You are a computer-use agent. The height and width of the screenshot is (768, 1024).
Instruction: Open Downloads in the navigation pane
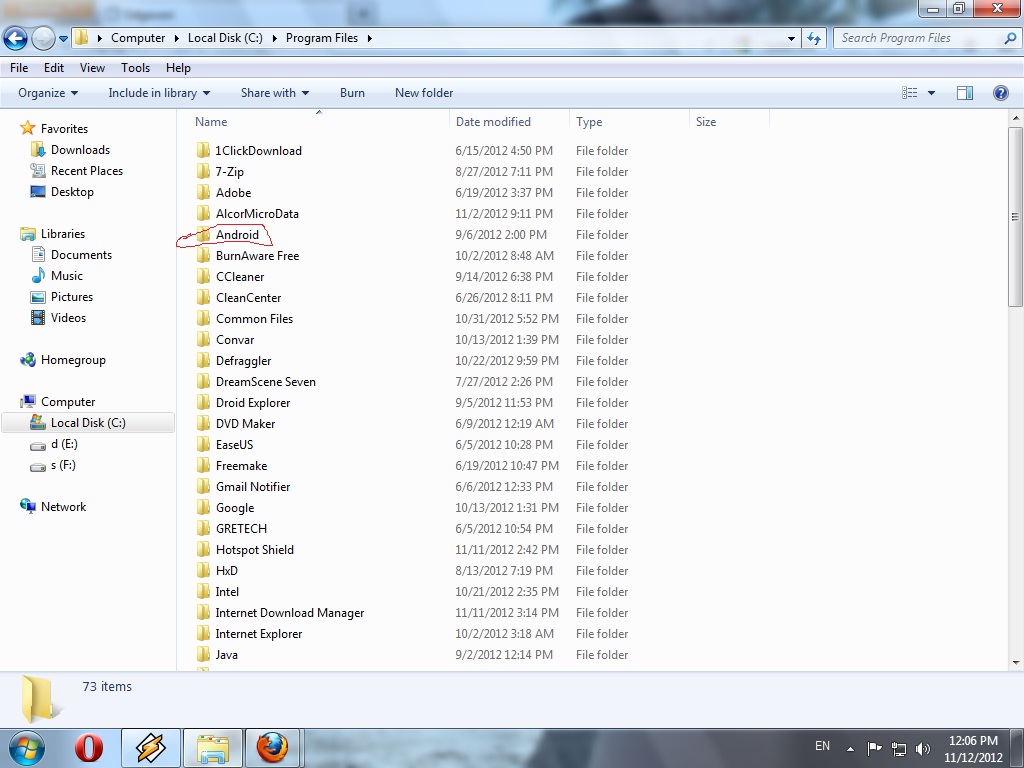click(x=80, y=150)
